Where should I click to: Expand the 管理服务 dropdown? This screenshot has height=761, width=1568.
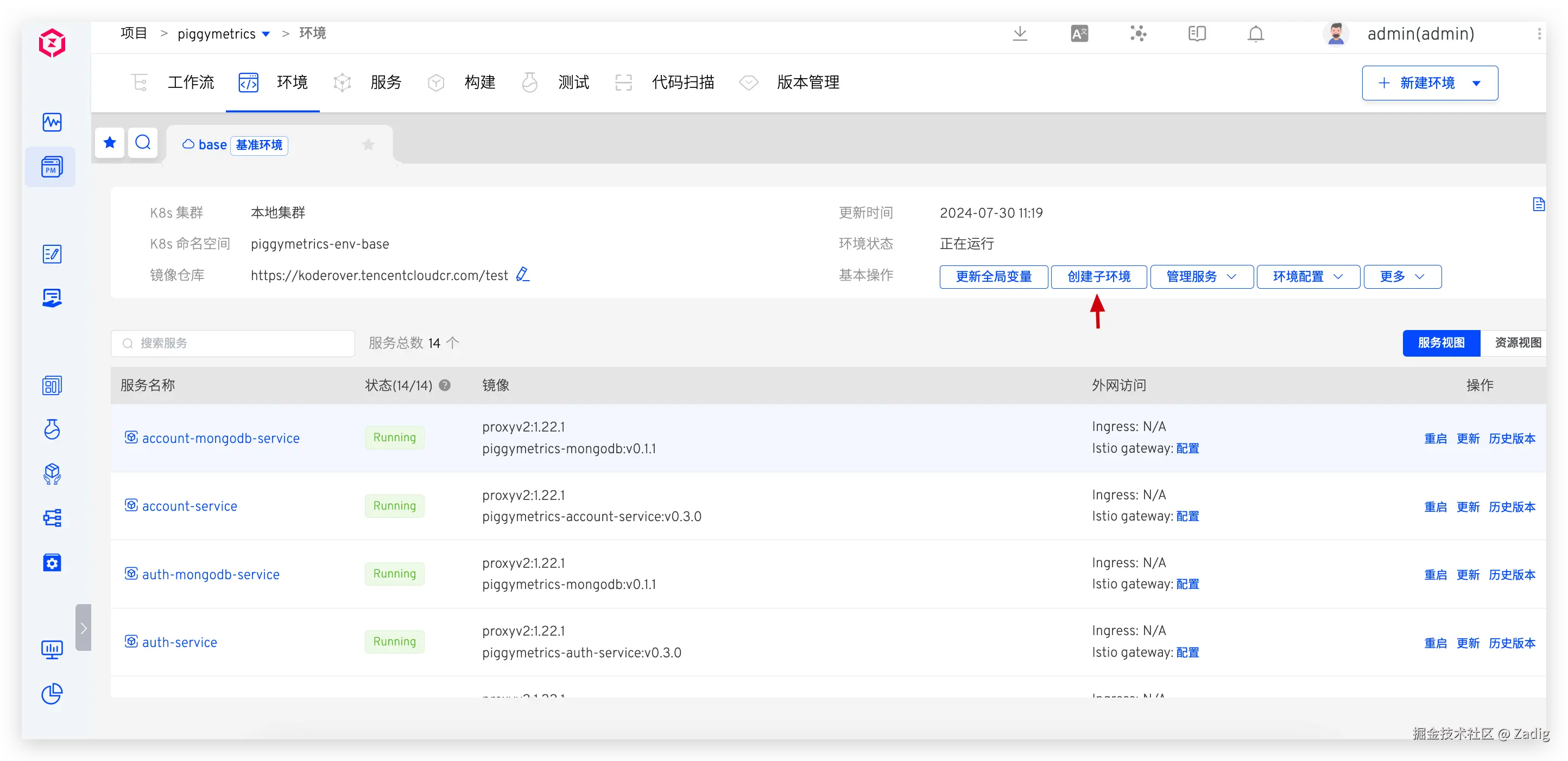1201,277
